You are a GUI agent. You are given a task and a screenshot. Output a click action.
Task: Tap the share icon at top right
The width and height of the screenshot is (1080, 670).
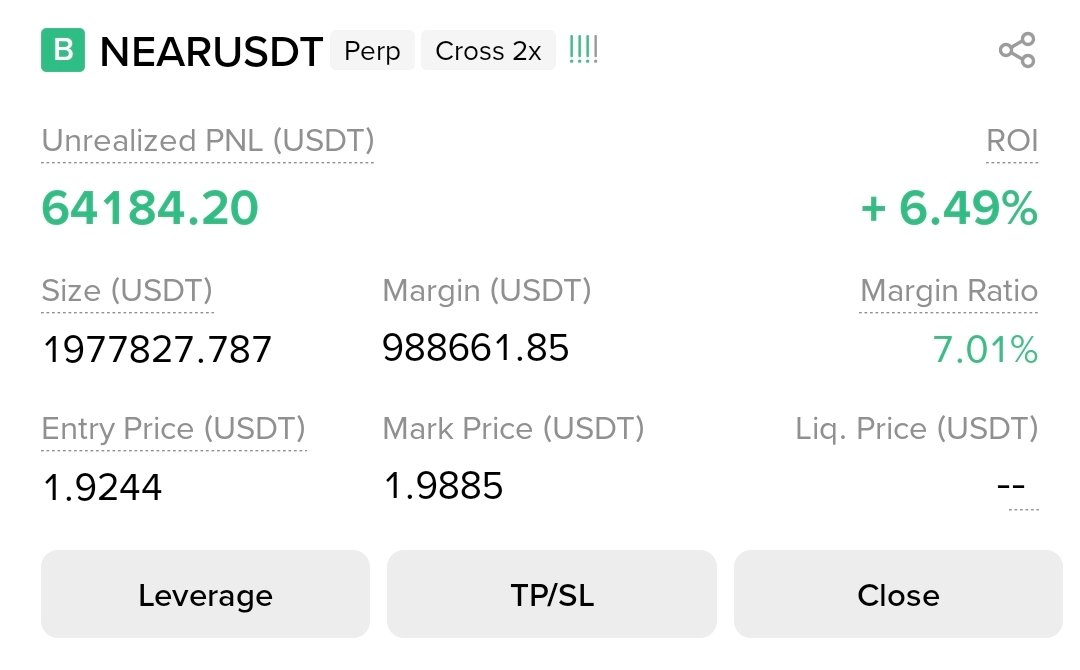pos(1017,50)
